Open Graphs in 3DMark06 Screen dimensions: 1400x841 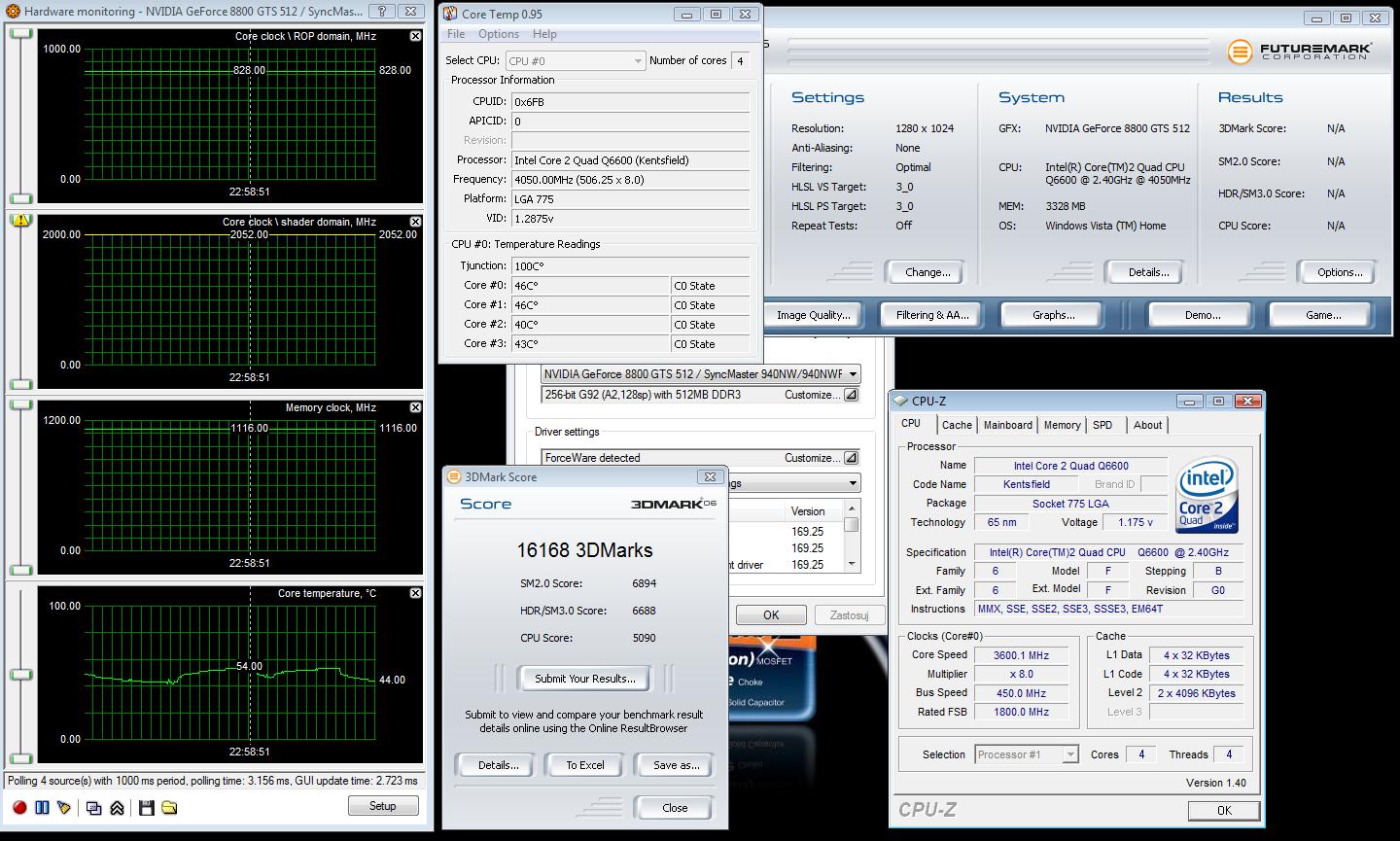pyautogui.click(x=1054, y=315)
